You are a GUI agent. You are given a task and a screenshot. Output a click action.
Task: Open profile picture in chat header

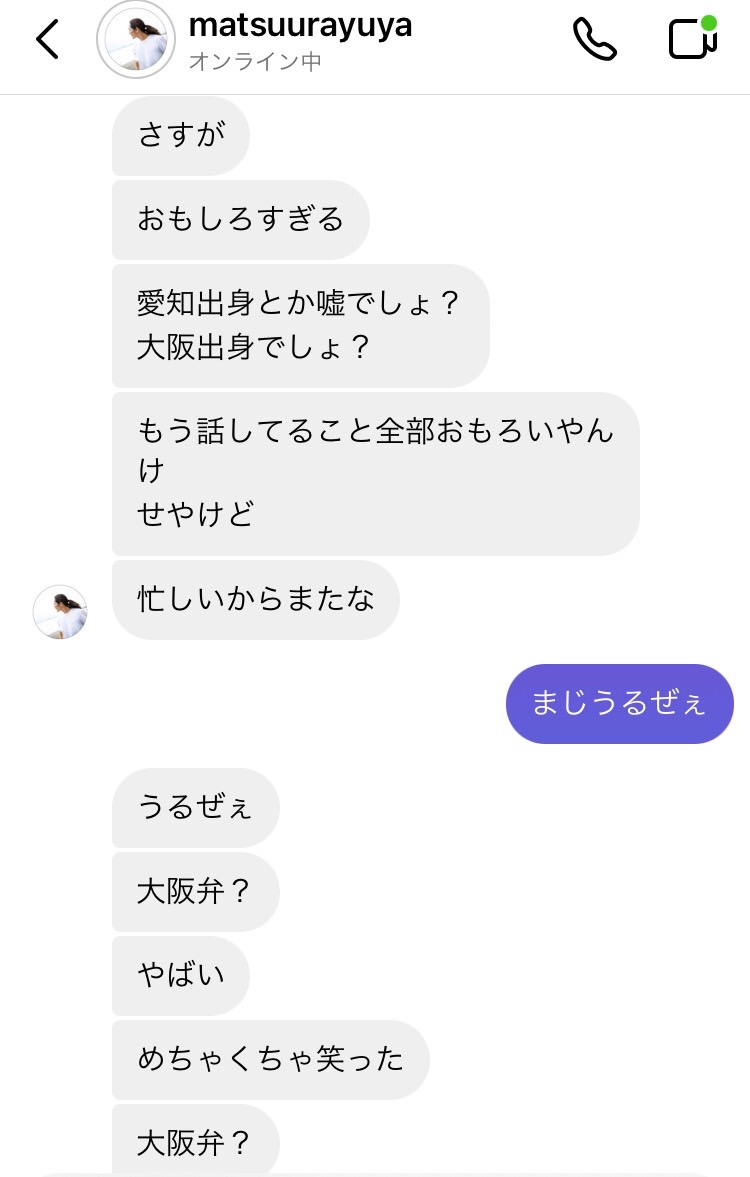click(x=135, y=40)
